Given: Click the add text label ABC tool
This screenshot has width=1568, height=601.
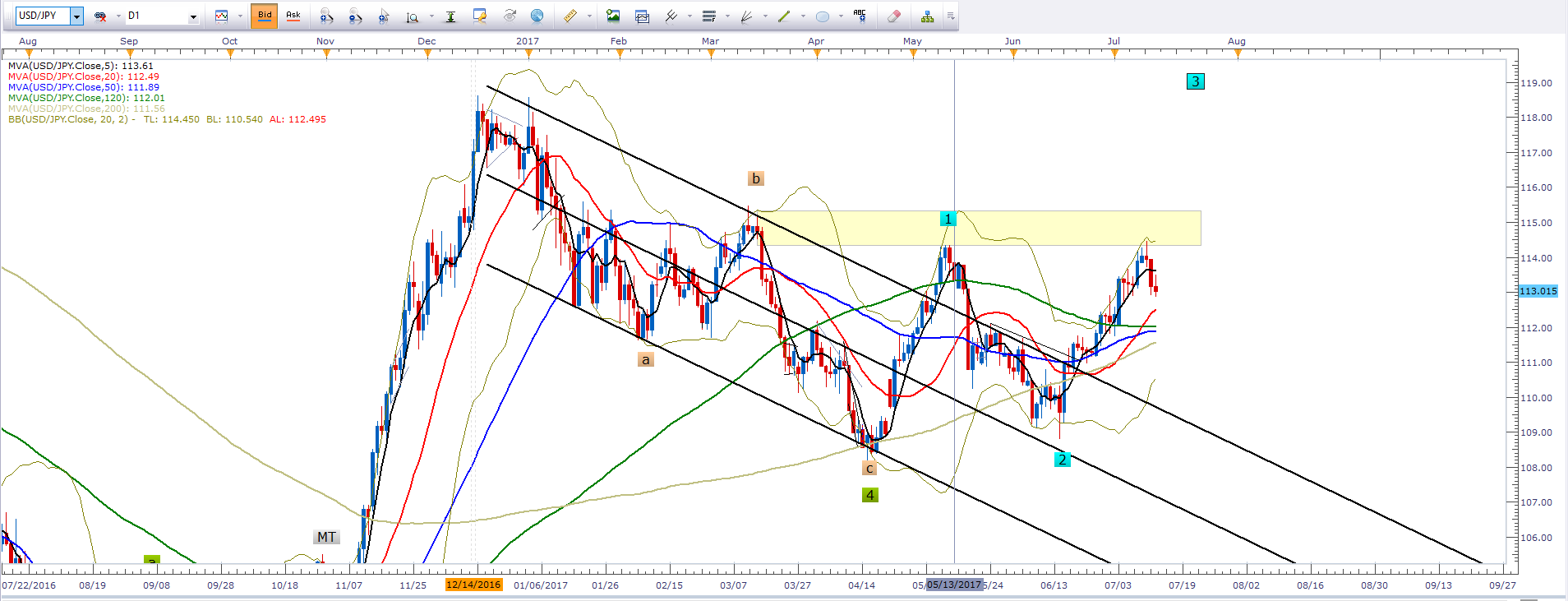Looking at the screenshot, I should (x=860, y=16).
